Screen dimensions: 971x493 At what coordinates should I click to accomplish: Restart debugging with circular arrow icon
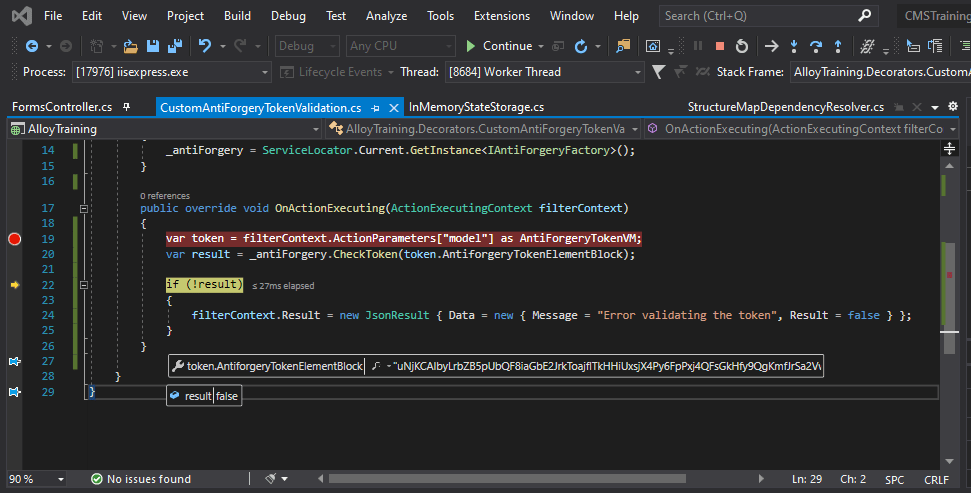point(742,46)
